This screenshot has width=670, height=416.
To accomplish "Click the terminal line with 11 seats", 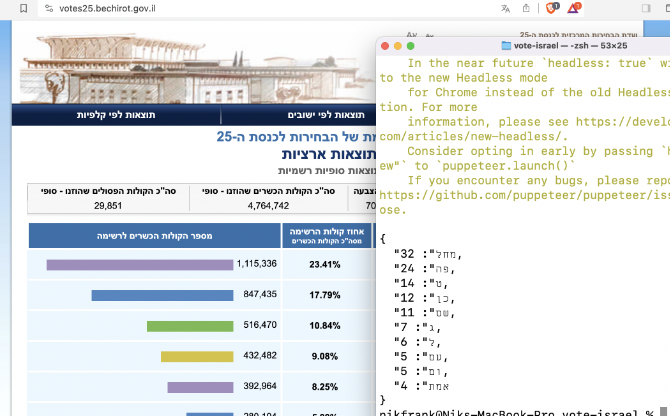I will (x=424, y=313).
